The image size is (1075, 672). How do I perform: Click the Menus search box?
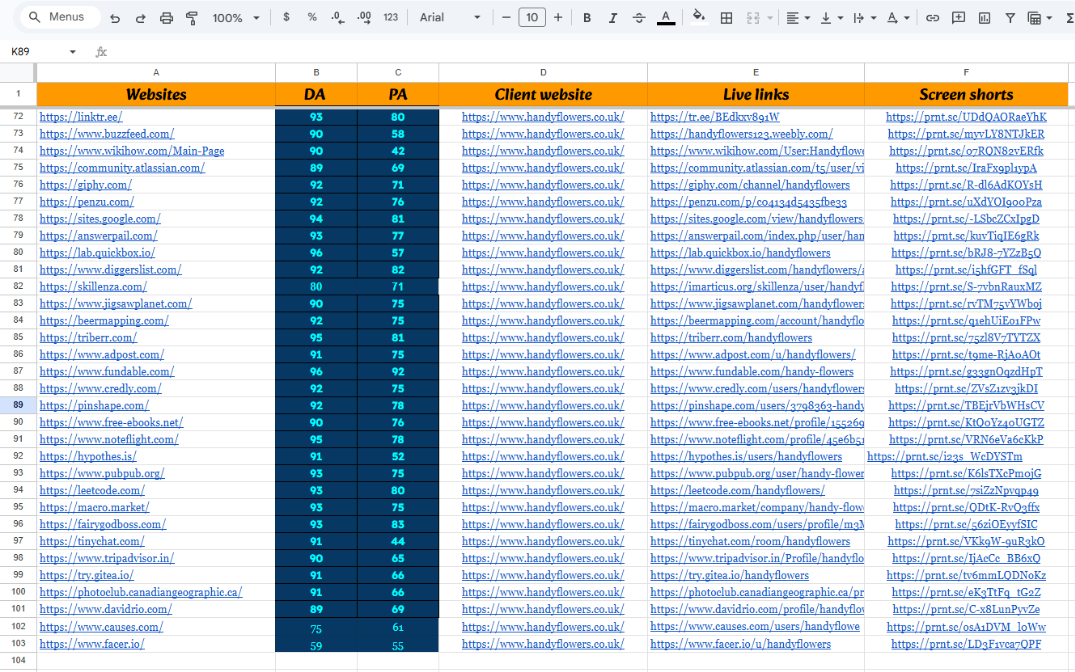60,18
